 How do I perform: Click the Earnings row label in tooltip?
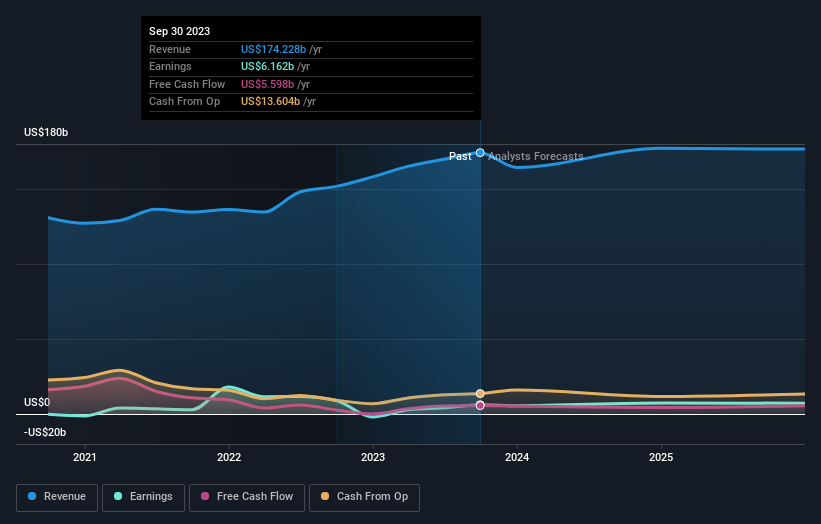pos(170,66)
